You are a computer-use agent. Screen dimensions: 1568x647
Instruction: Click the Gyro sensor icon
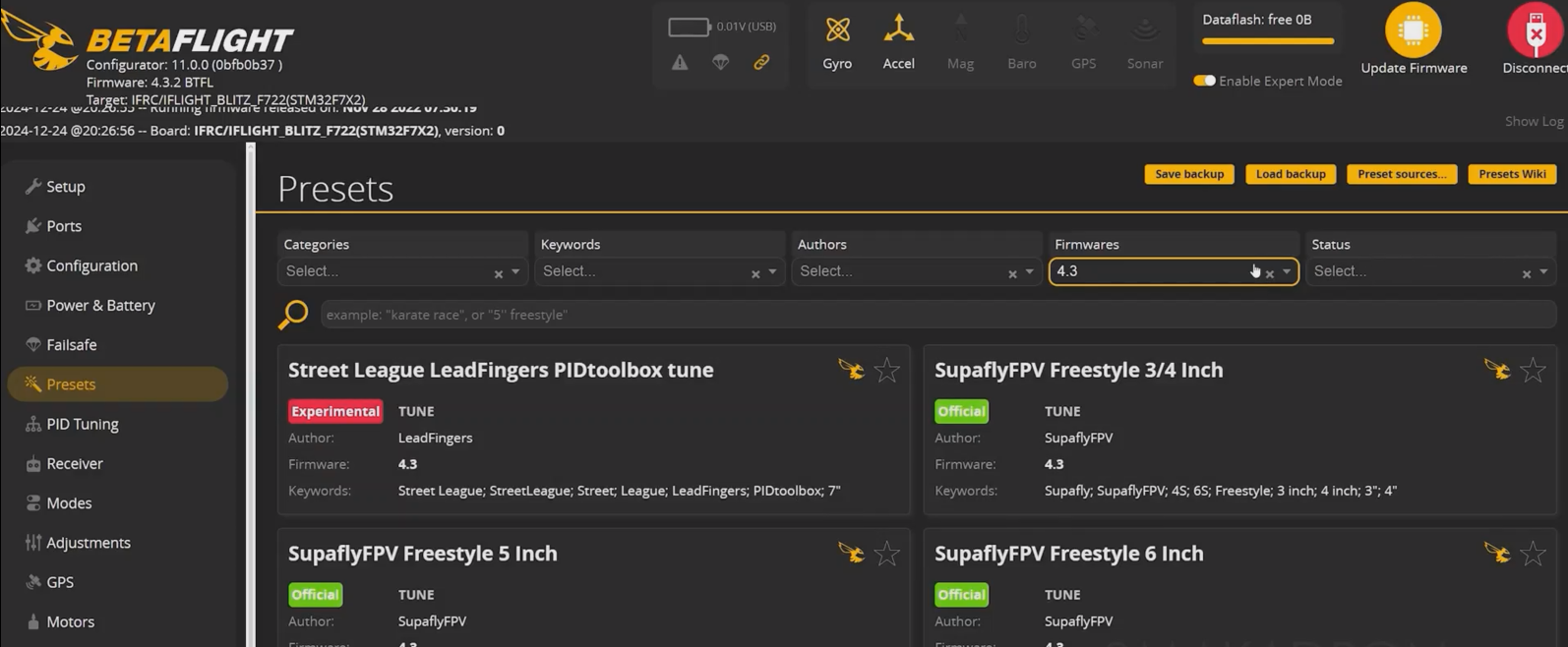coord(837,30)
